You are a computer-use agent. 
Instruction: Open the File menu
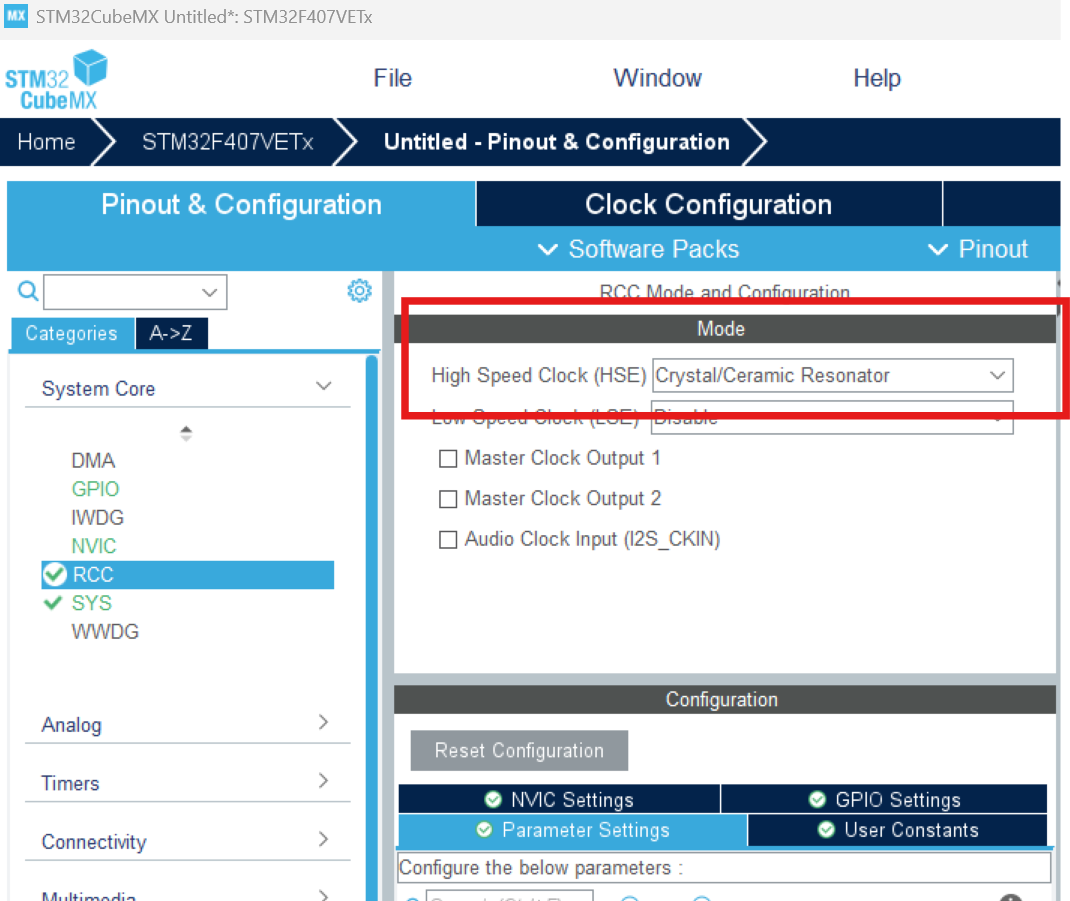click(x=392, y=78)
